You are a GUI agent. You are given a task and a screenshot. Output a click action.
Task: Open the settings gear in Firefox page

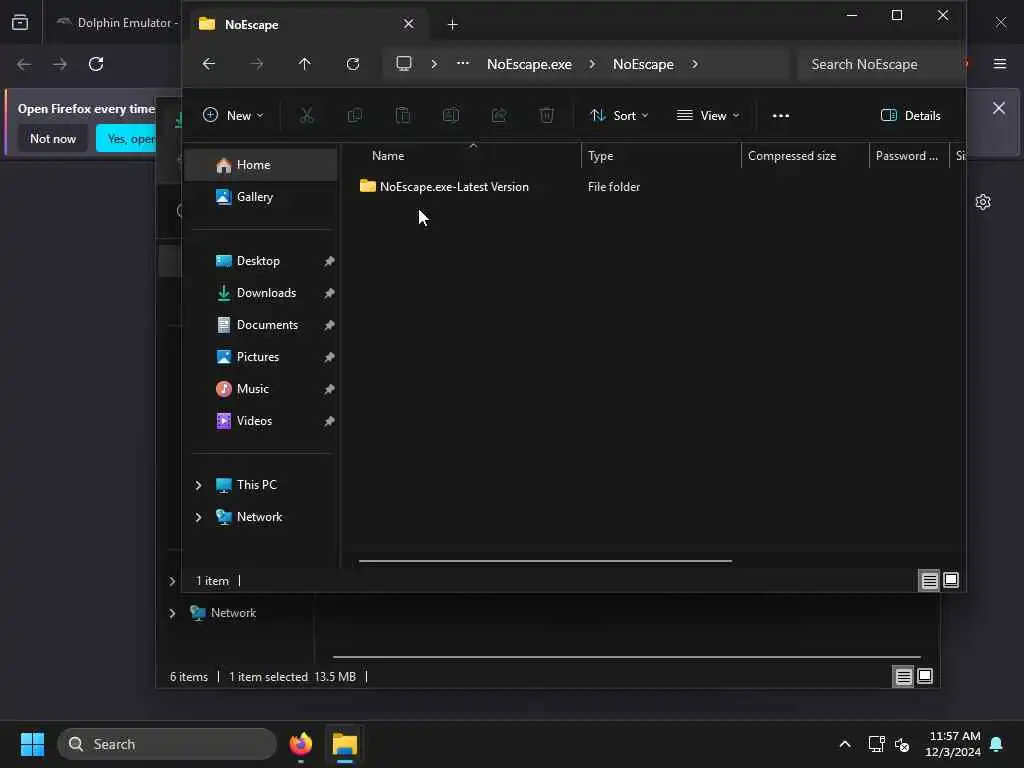(x=983, y=202)
